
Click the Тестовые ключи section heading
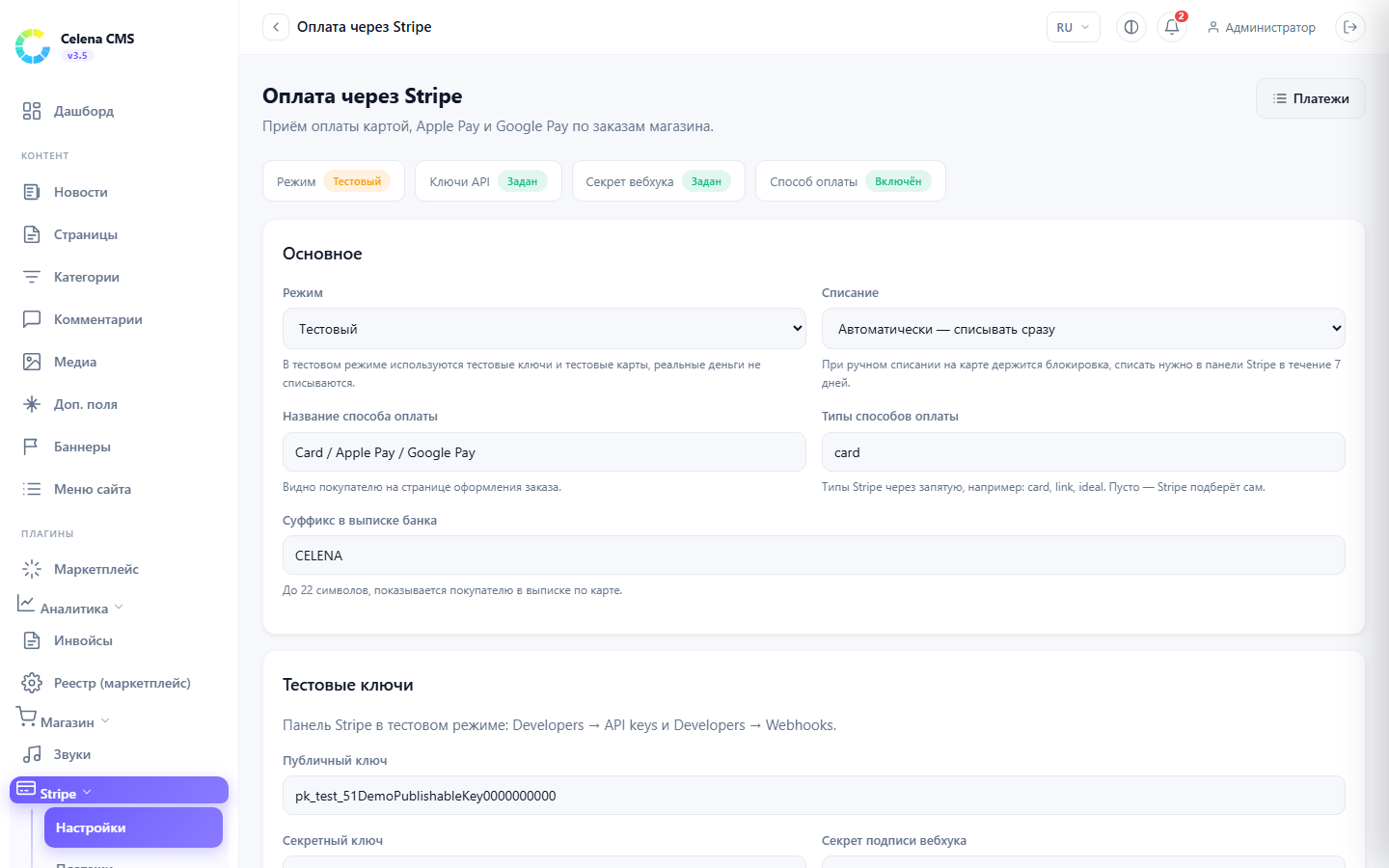tap(348, 685)
